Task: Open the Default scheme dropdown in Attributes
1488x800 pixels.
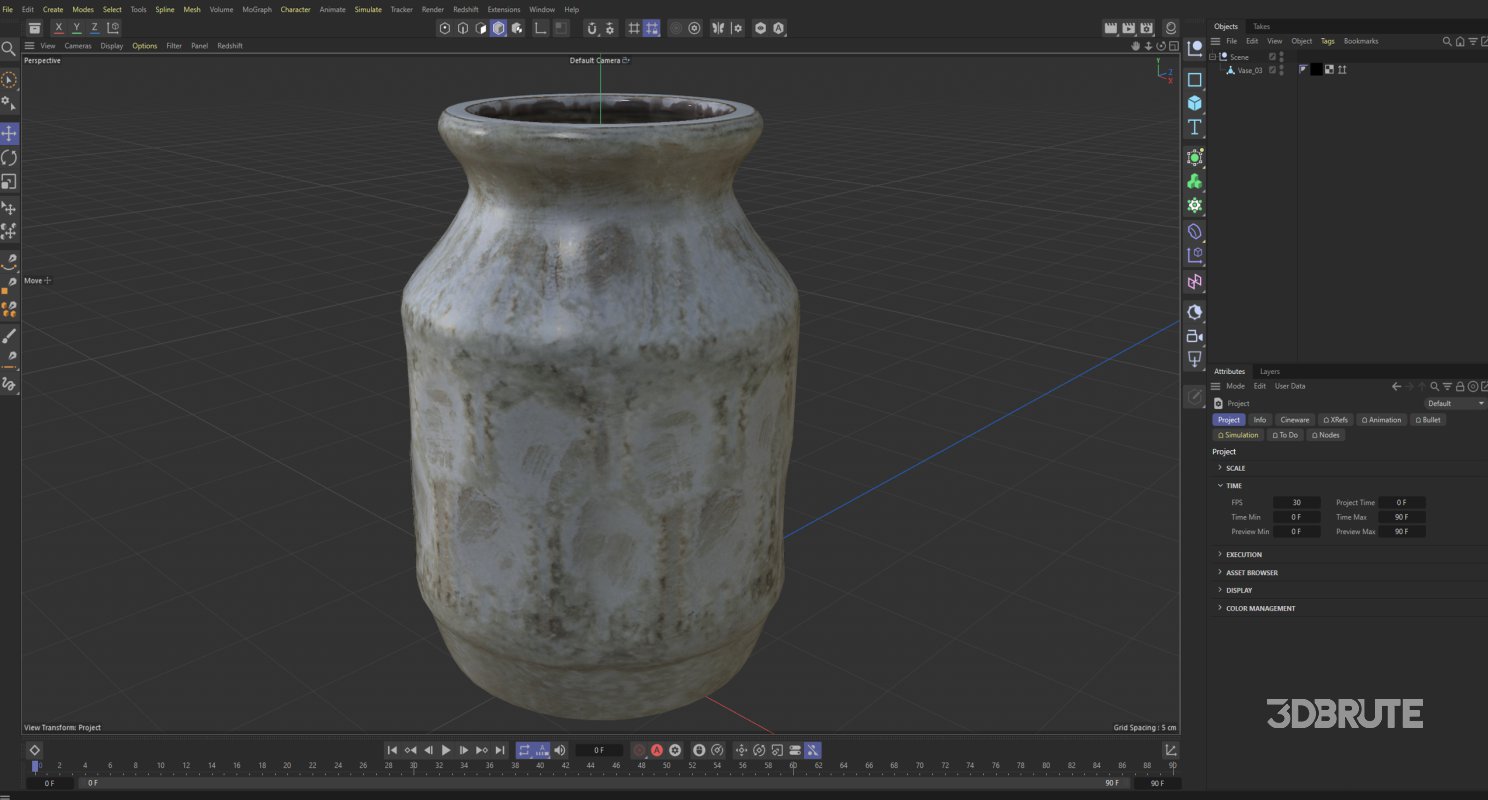Action: point(1453,403)
